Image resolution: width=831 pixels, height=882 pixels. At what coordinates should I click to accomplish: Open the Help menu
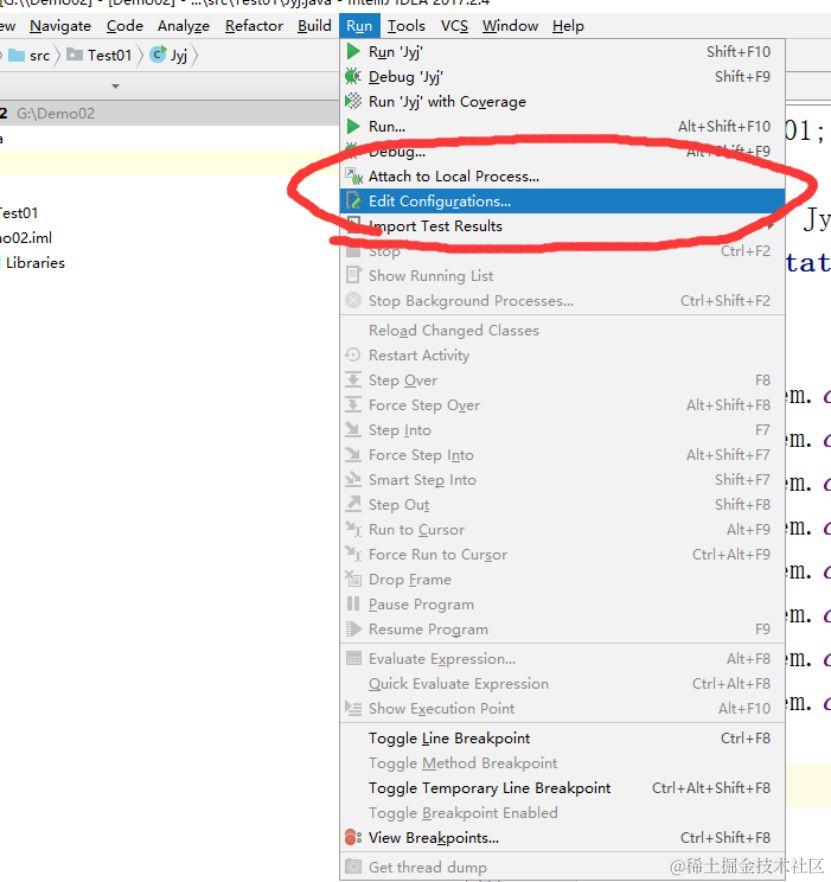coord(568,26)
